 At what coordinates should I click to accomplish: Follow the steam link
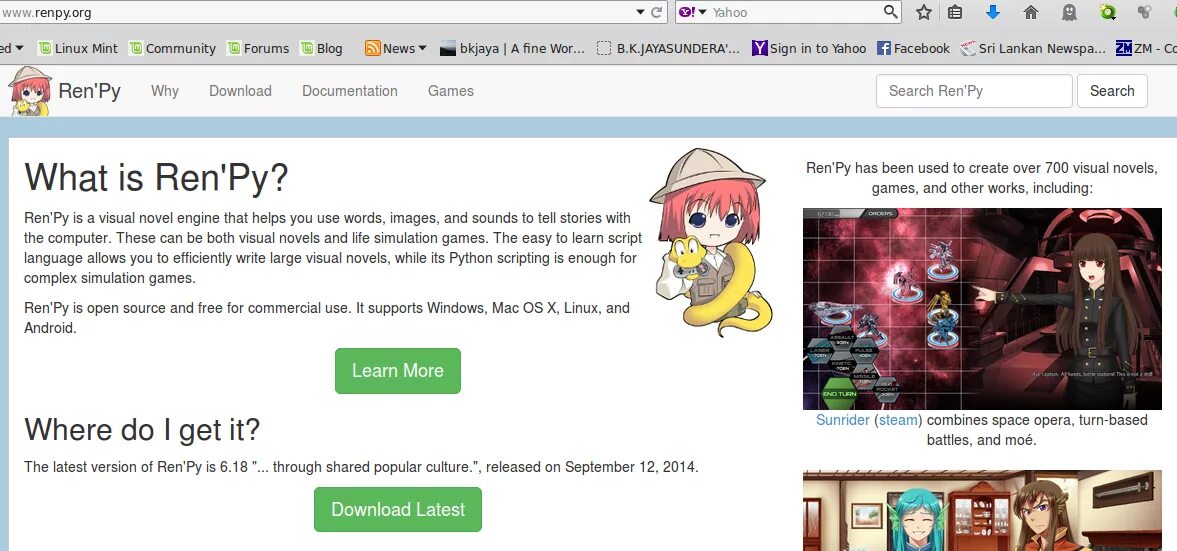(898, 420)
